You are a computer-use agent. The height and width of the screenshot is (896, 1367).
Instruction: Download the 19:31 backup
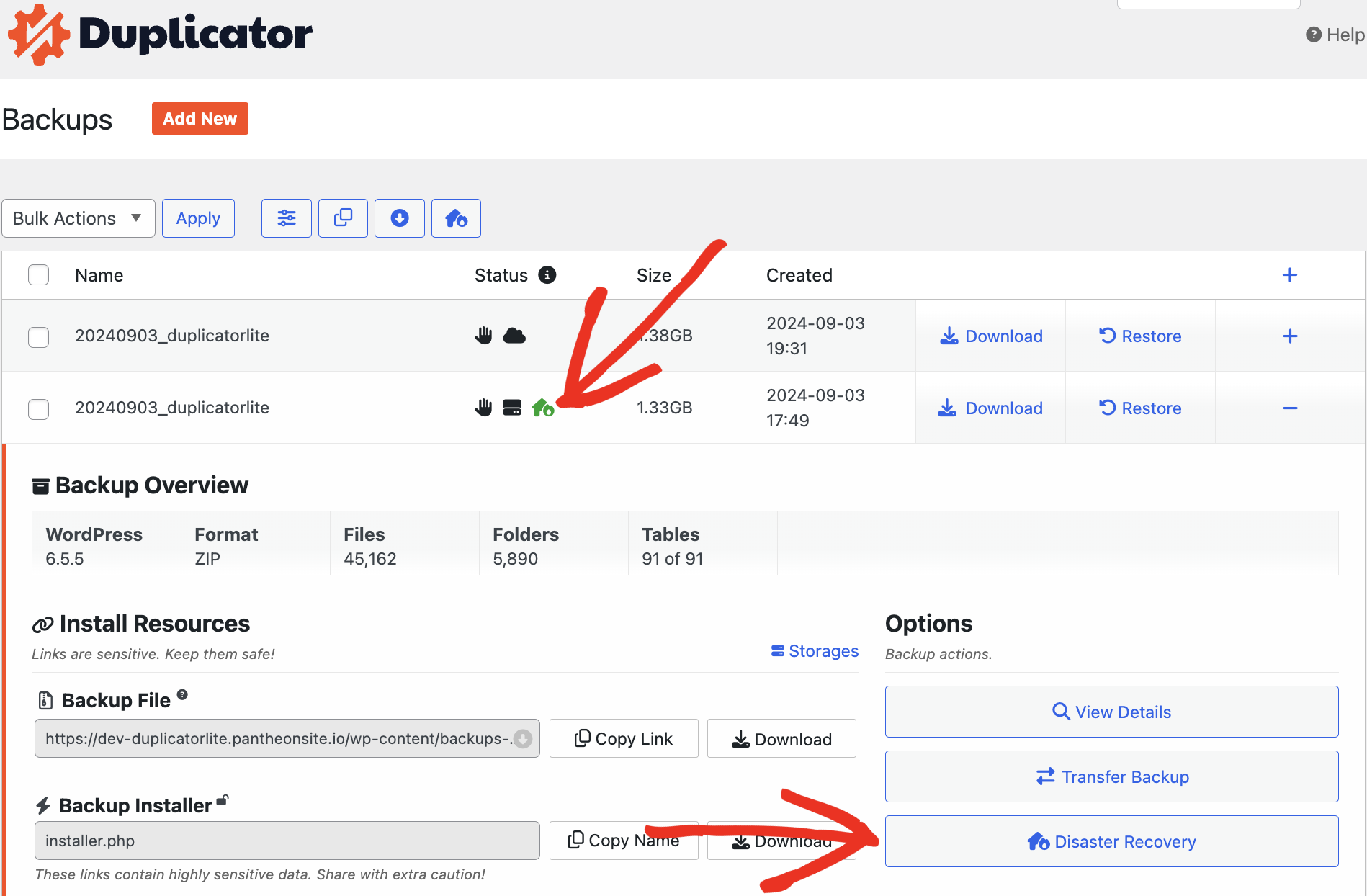click(x=991, y=336)
